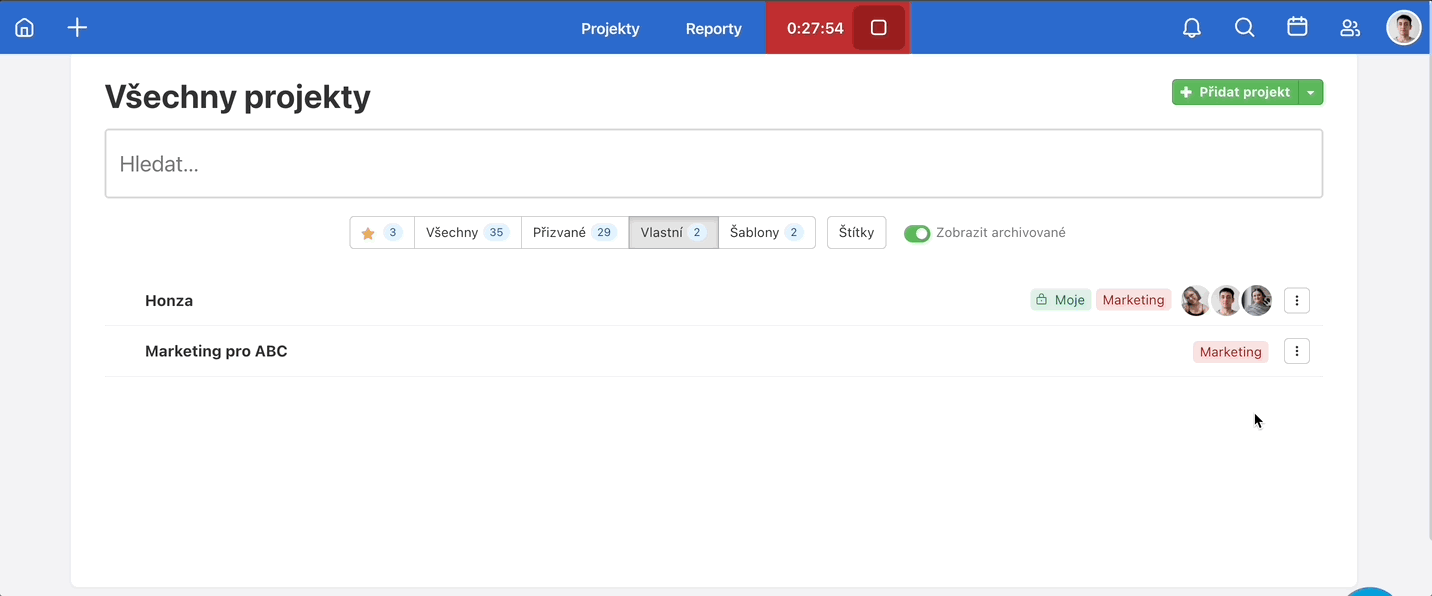The height and width of the screenshot is (596, 1432).
Task: Focus the Hledat search field
Action: click(x=714, y=164)
